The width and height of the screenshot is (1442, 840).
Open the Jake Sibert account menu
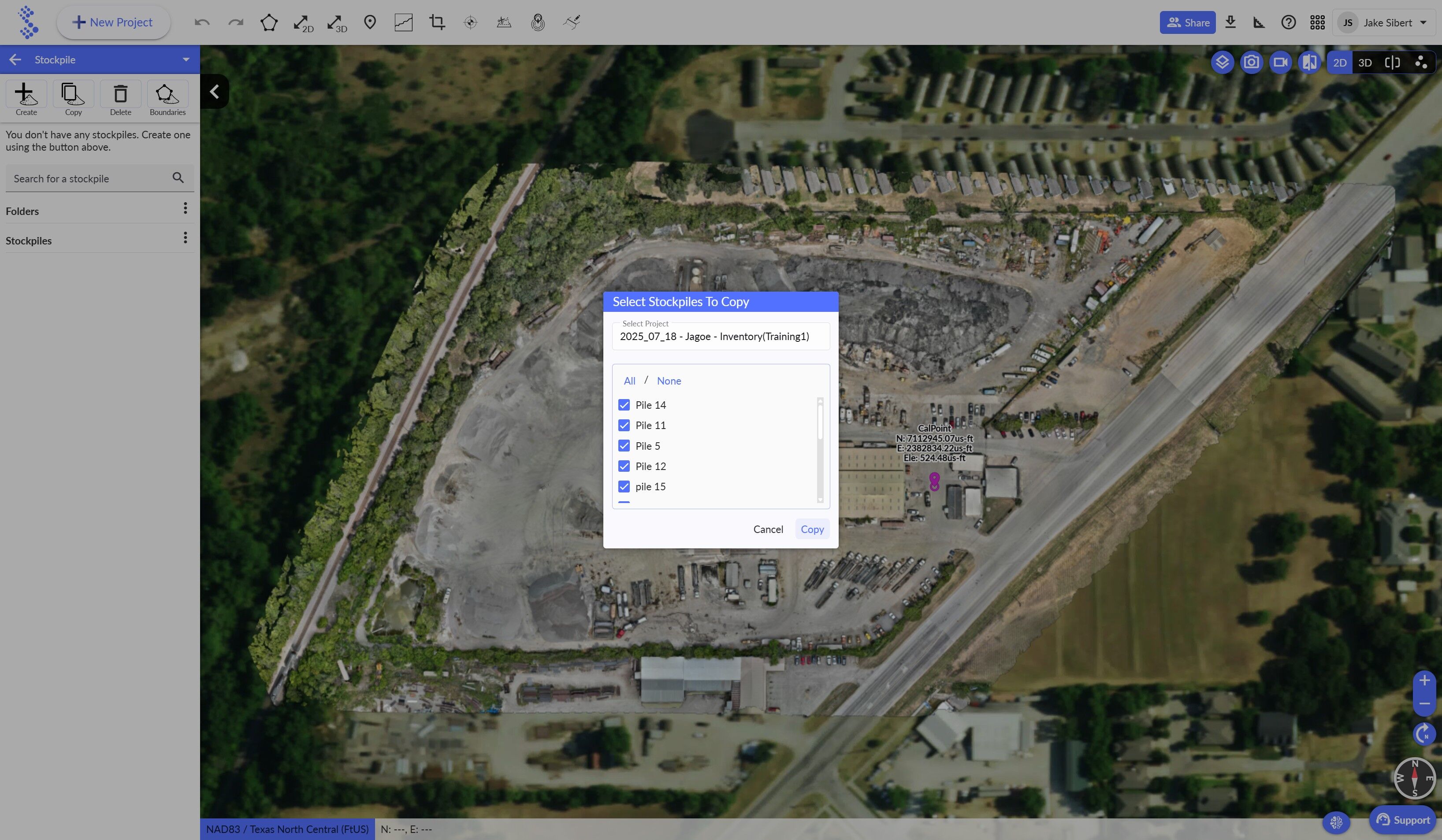coord(1385,22)
